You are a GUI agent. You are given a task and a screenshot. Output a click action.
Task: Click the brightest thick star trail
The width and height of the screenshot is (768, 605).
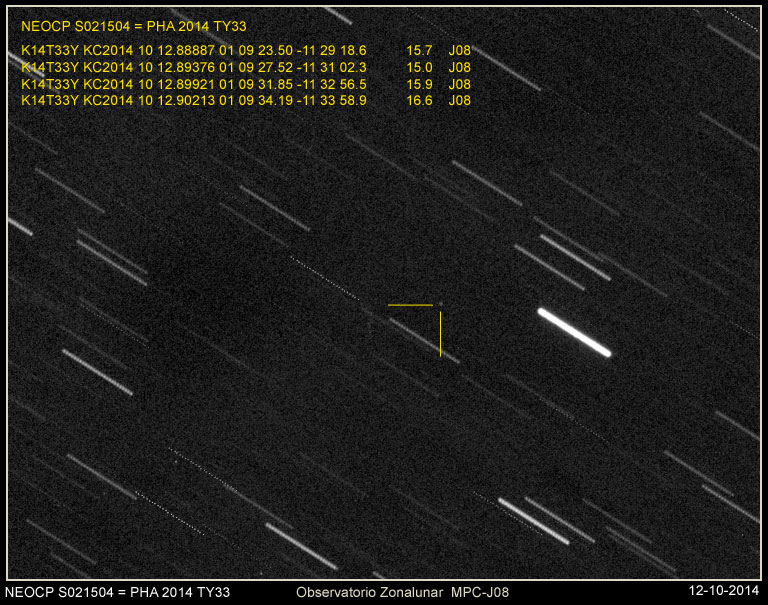click(574, 332)
